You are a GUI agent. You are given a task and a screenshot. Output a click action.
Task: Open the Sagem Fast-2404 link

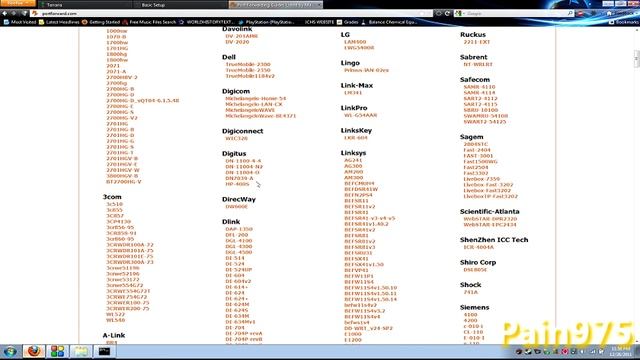(x=477, y=150)
